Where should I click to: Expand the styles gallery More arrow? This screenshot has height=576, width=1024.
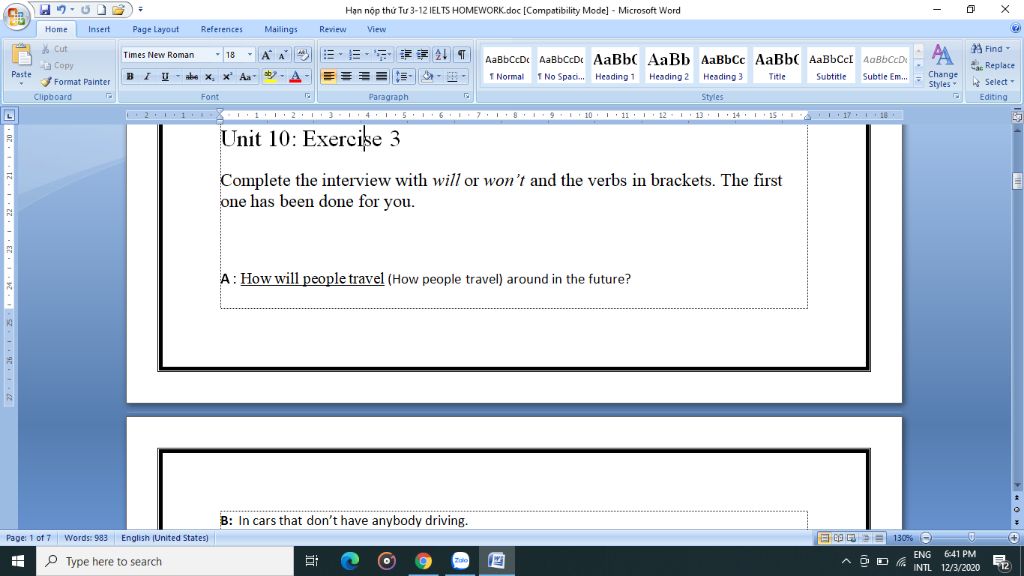click(918, 79)
